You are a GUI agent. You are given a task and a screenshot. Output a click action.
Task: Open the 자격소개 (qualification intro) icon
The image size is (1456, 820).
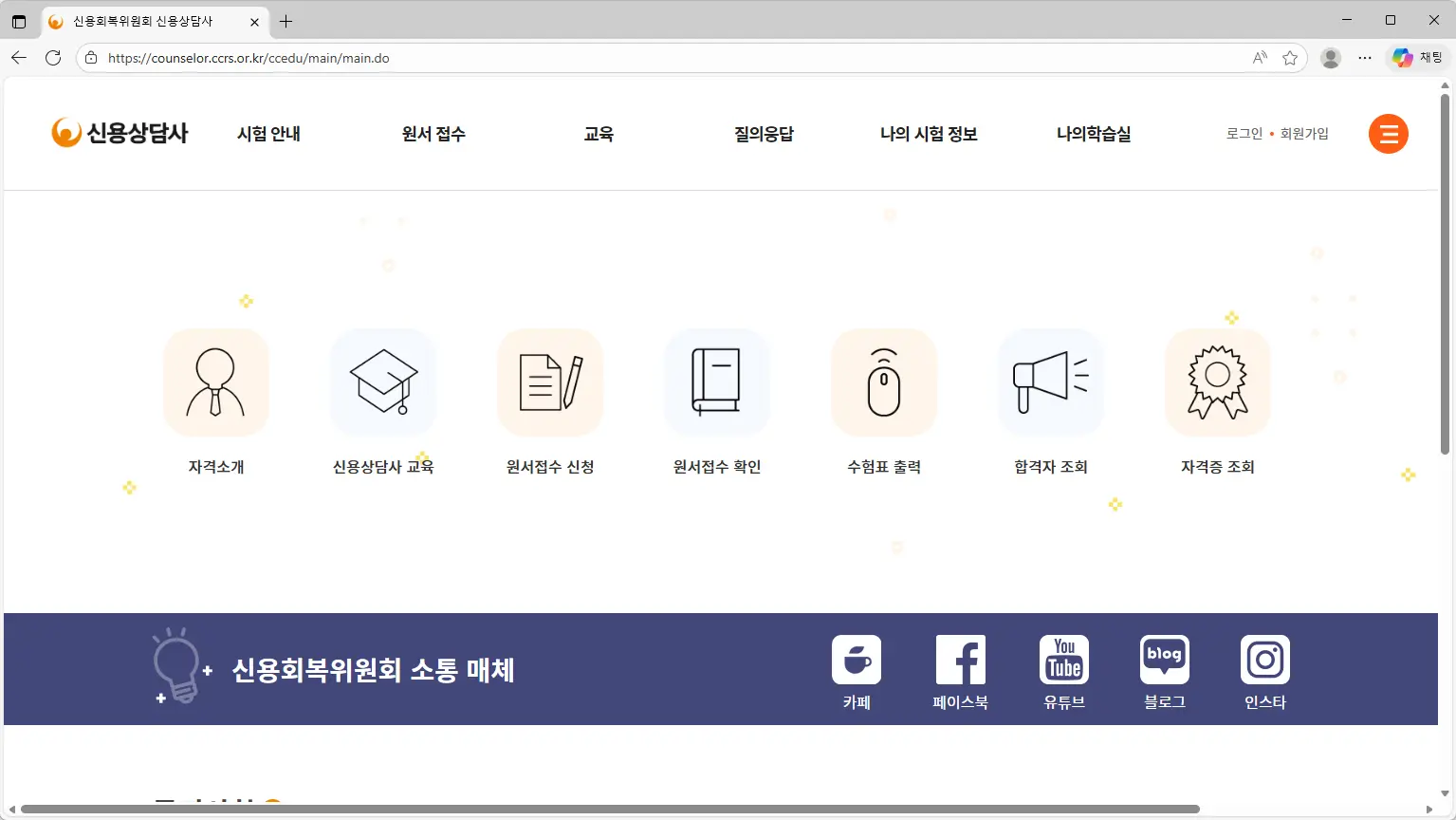point(216,382)
